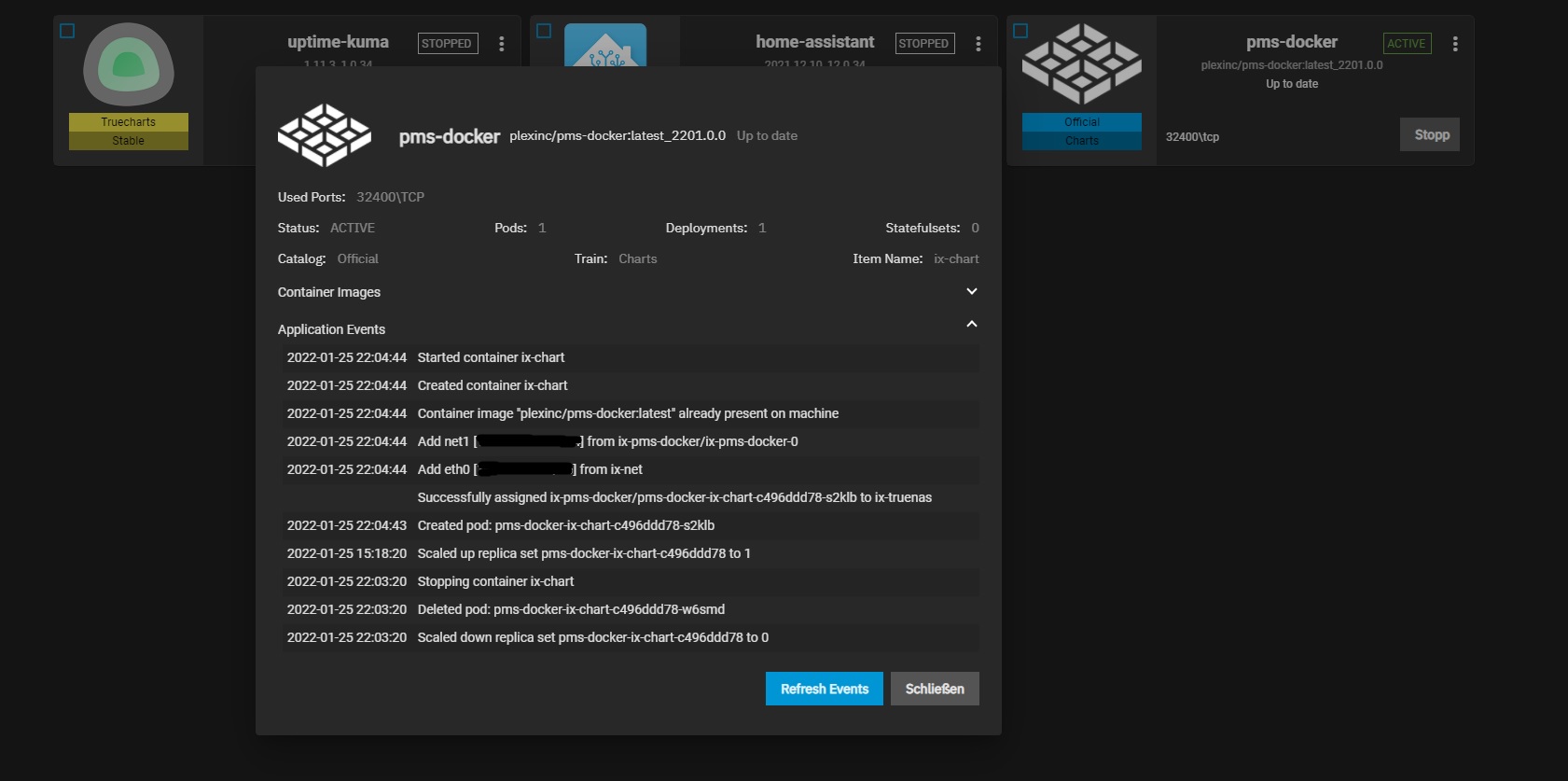
Task: Click the Created container ix-chart event
Action: tap(631, 385)
